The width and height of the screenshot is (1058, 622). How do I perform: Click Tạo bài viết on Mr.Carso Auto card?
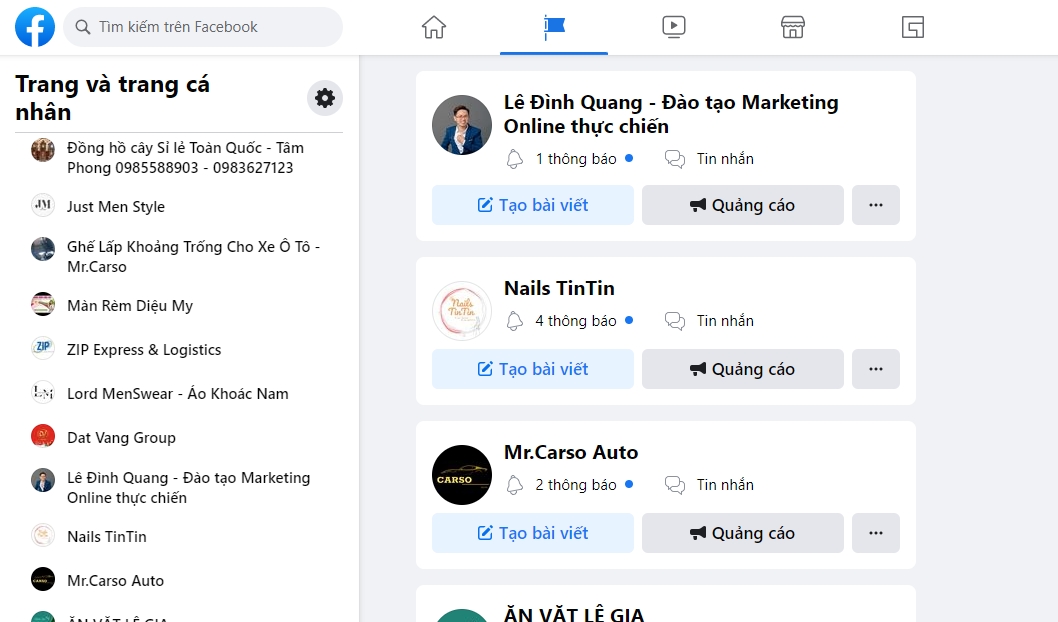click(x=533, y=533)
